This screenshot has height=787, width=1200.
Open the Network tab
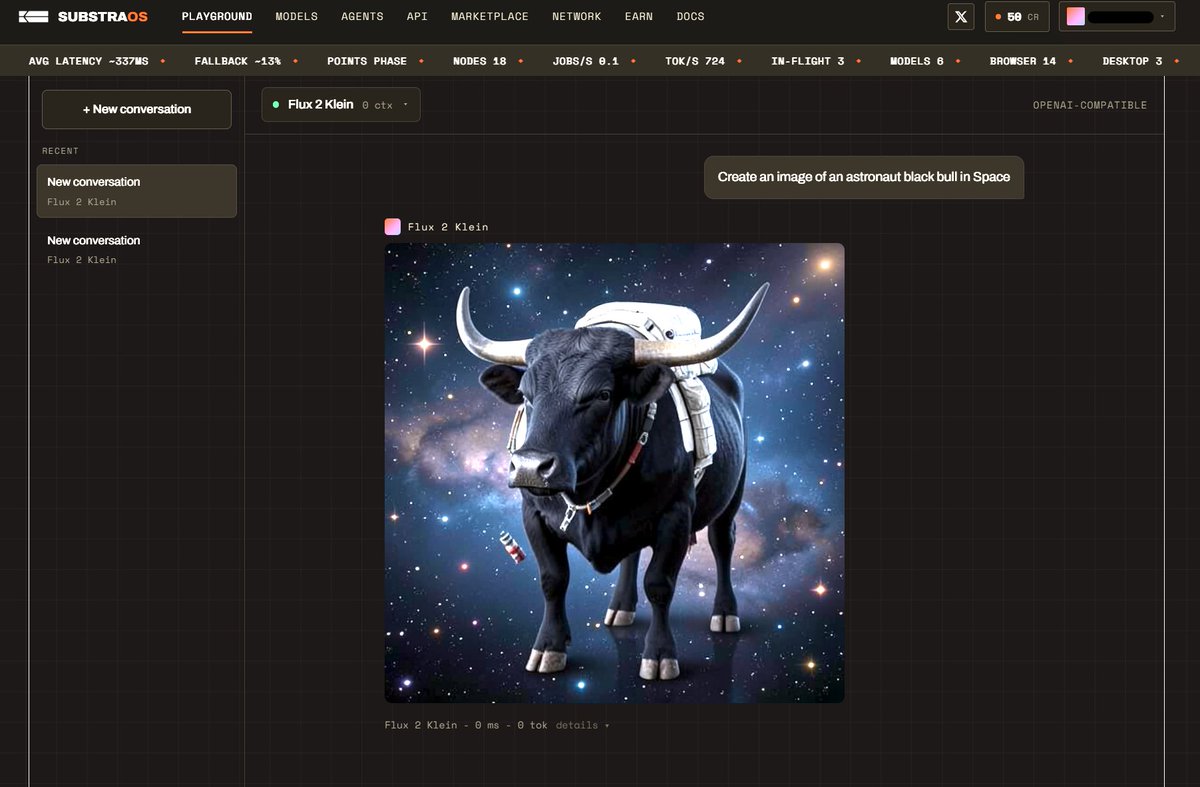(577, 17)
